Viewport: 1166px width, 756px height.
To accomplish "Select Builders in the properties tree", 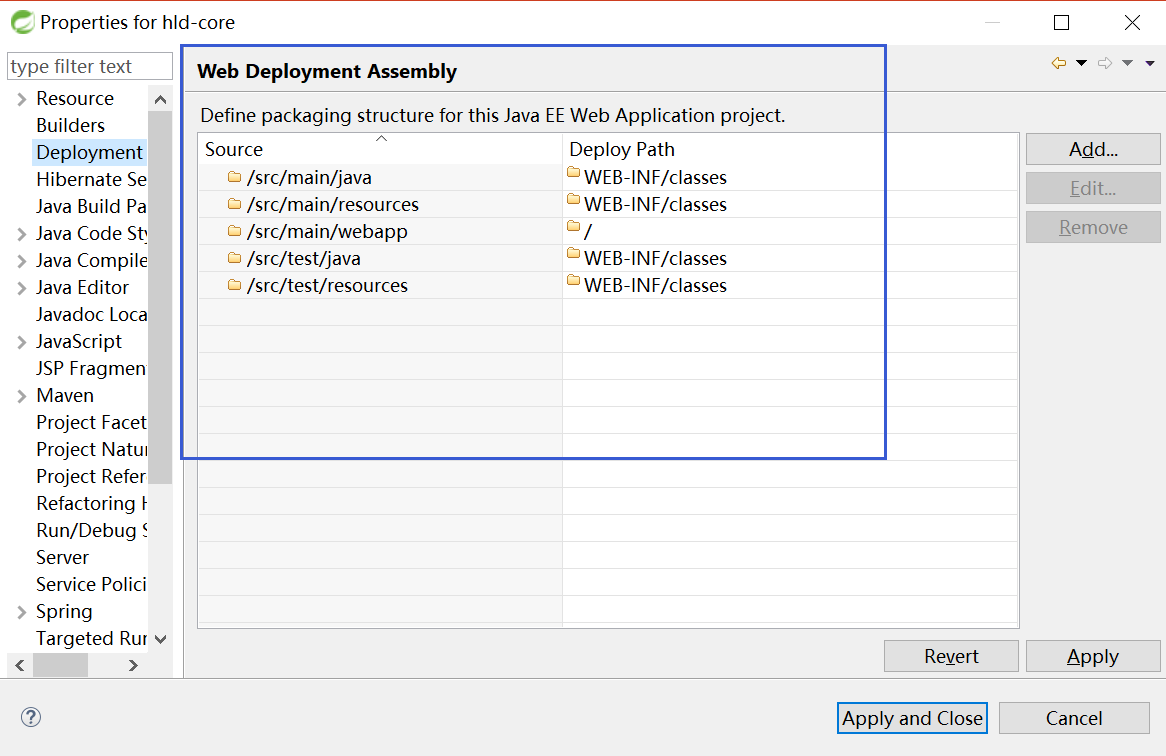I will pyautogui.click(x=70, y=125).
